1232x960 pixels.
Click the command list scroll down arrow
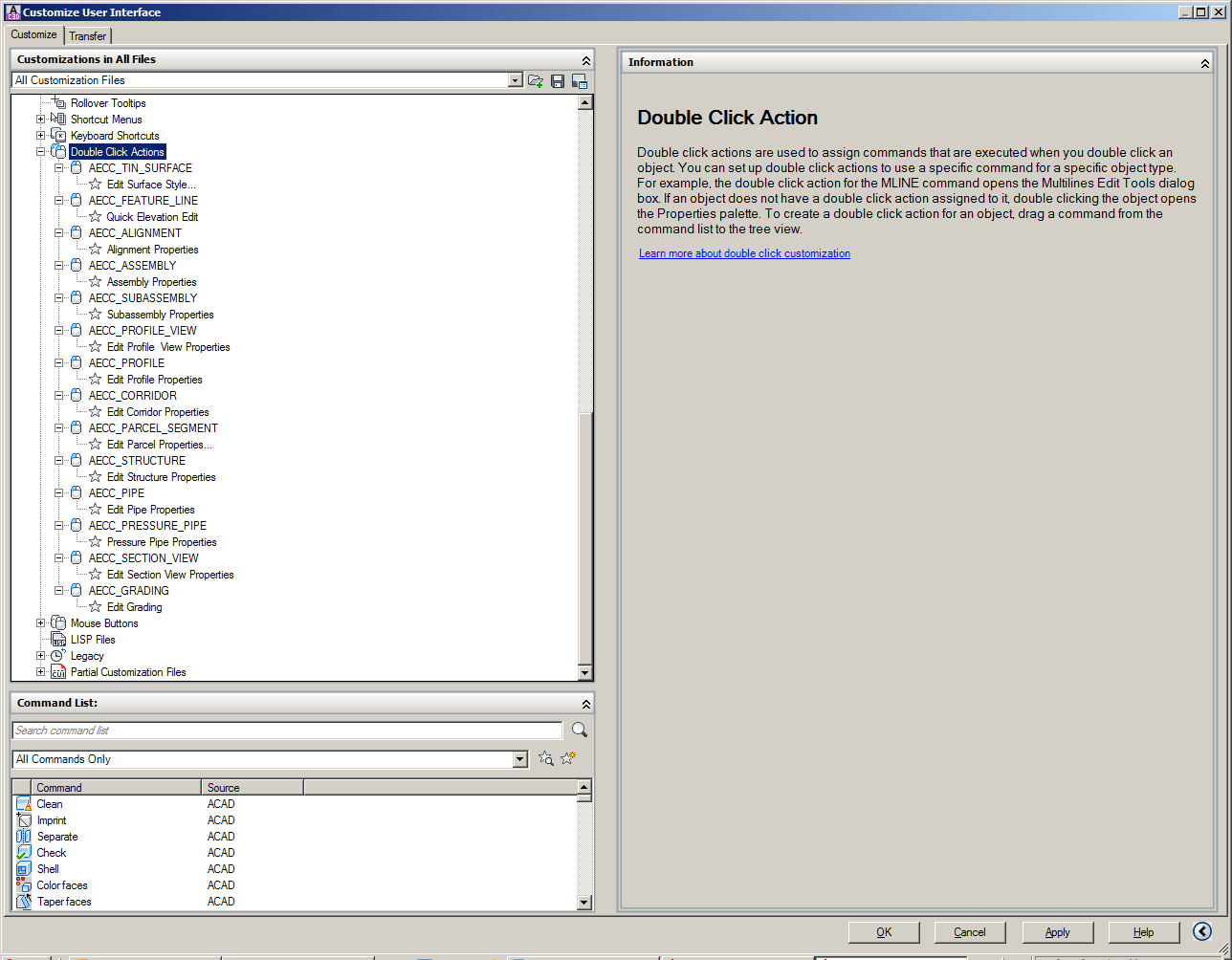tap(584, 903)
